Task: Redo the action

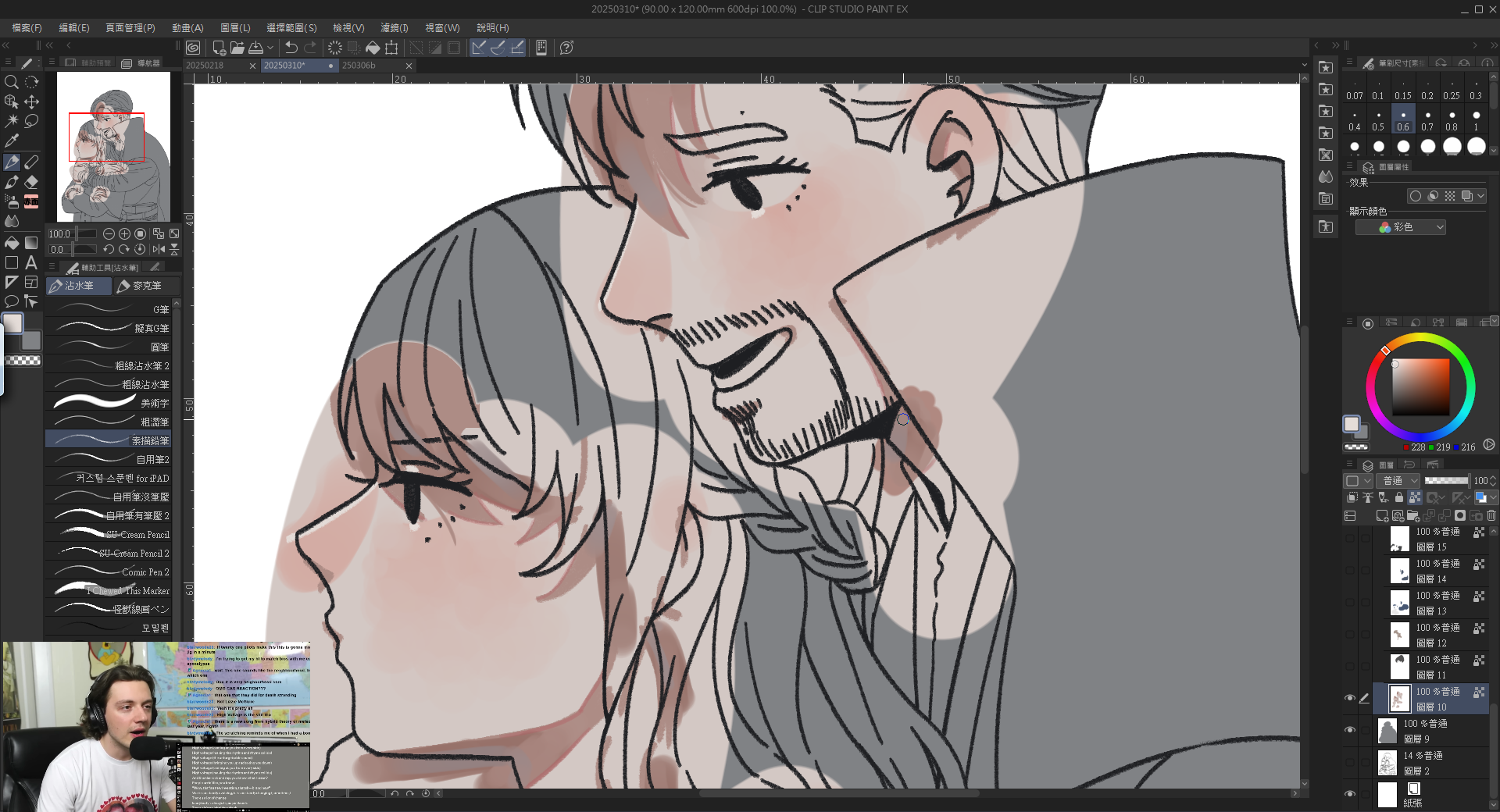Action: coord(310,48)
